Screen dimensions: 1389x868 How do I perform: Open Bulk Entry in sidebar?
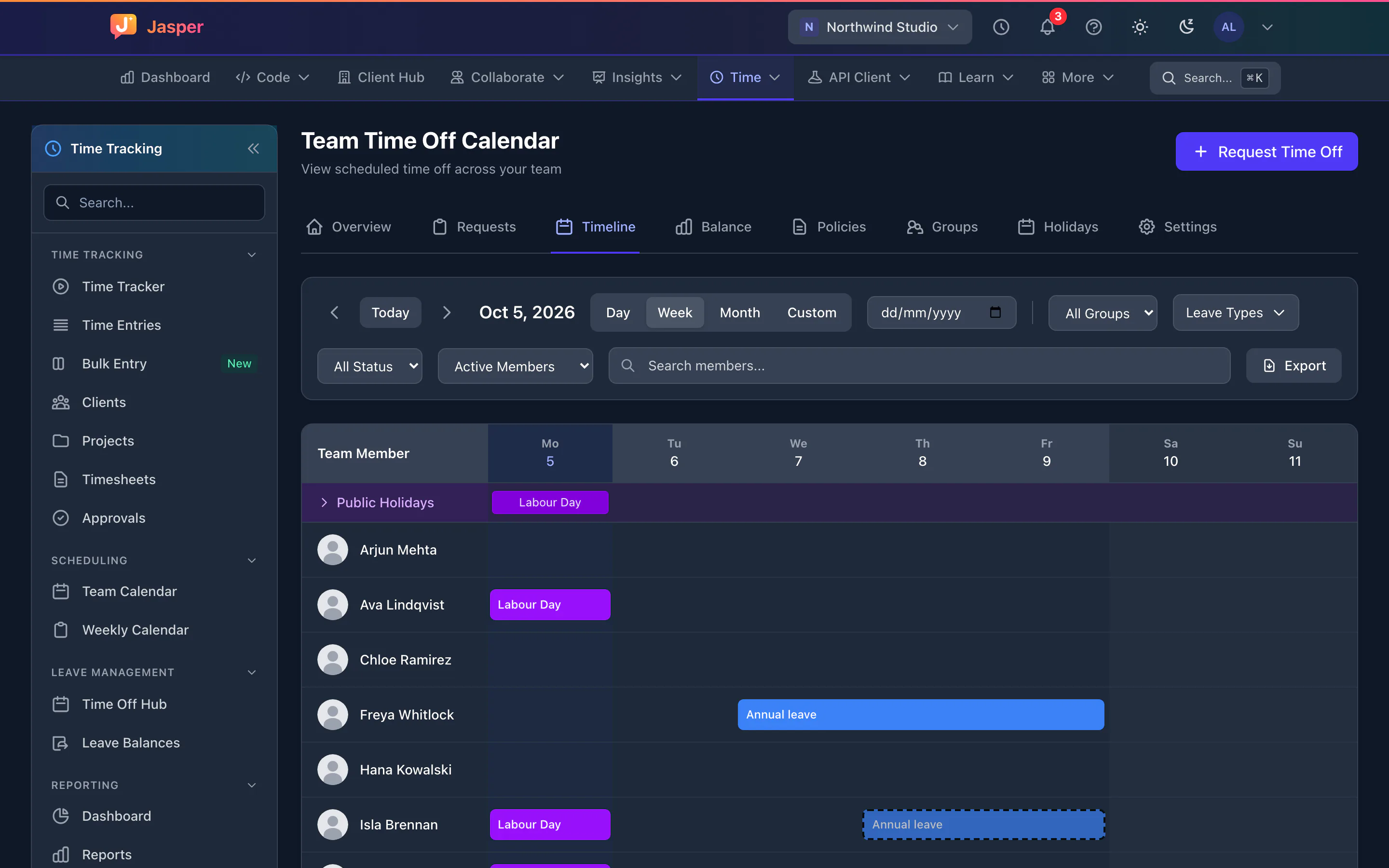click(x=154, y=364)
